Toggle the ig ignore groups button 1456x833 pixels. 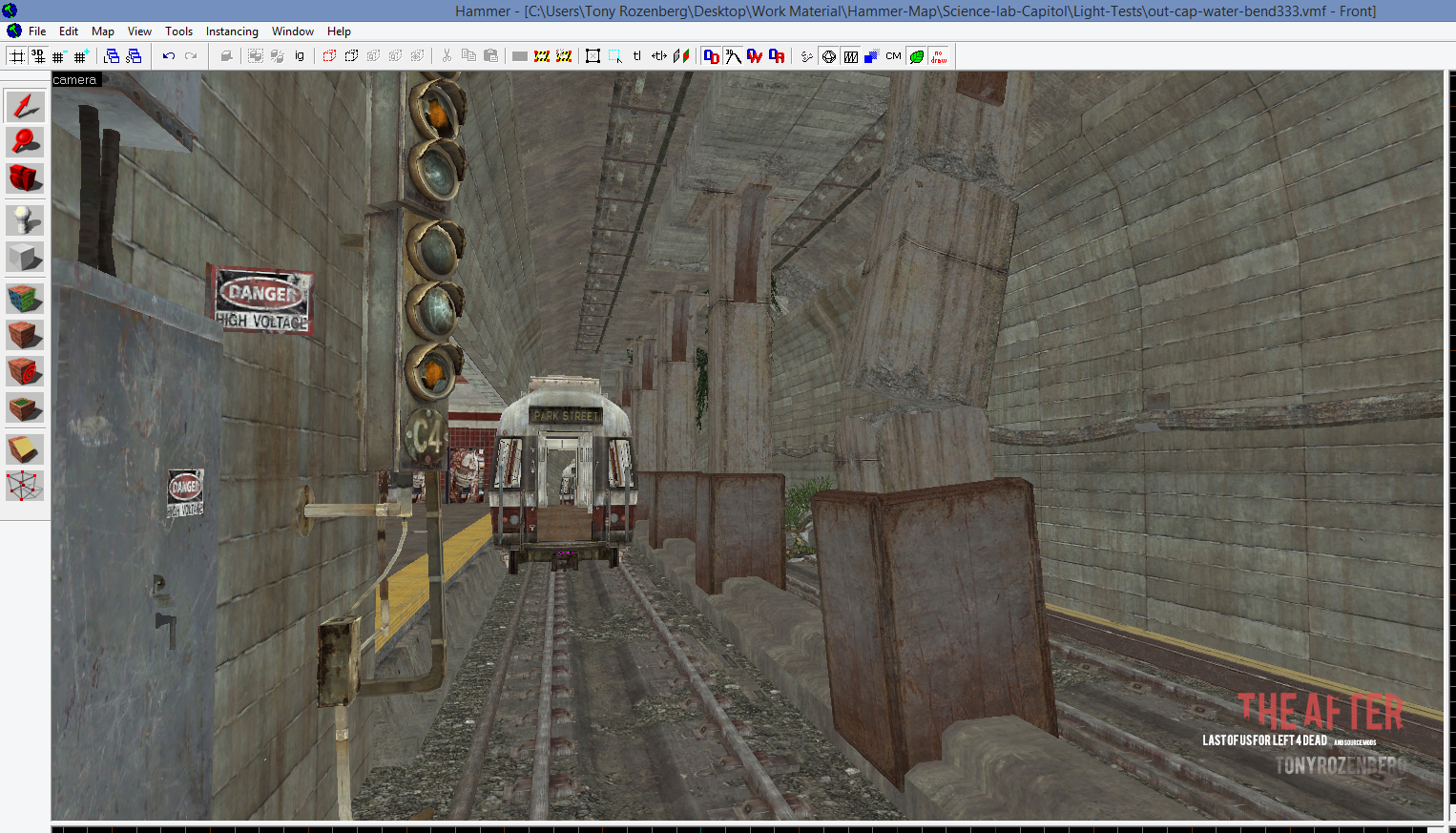[x=300, y=56]
